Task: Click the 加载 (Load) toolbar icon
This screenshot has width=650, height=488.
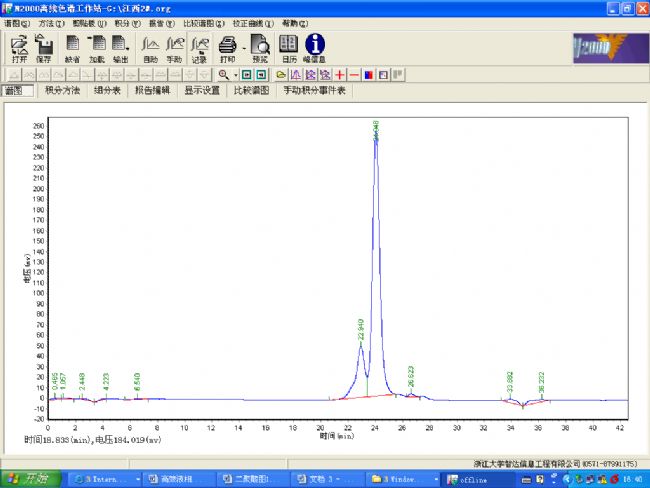Action: [97, 47]
